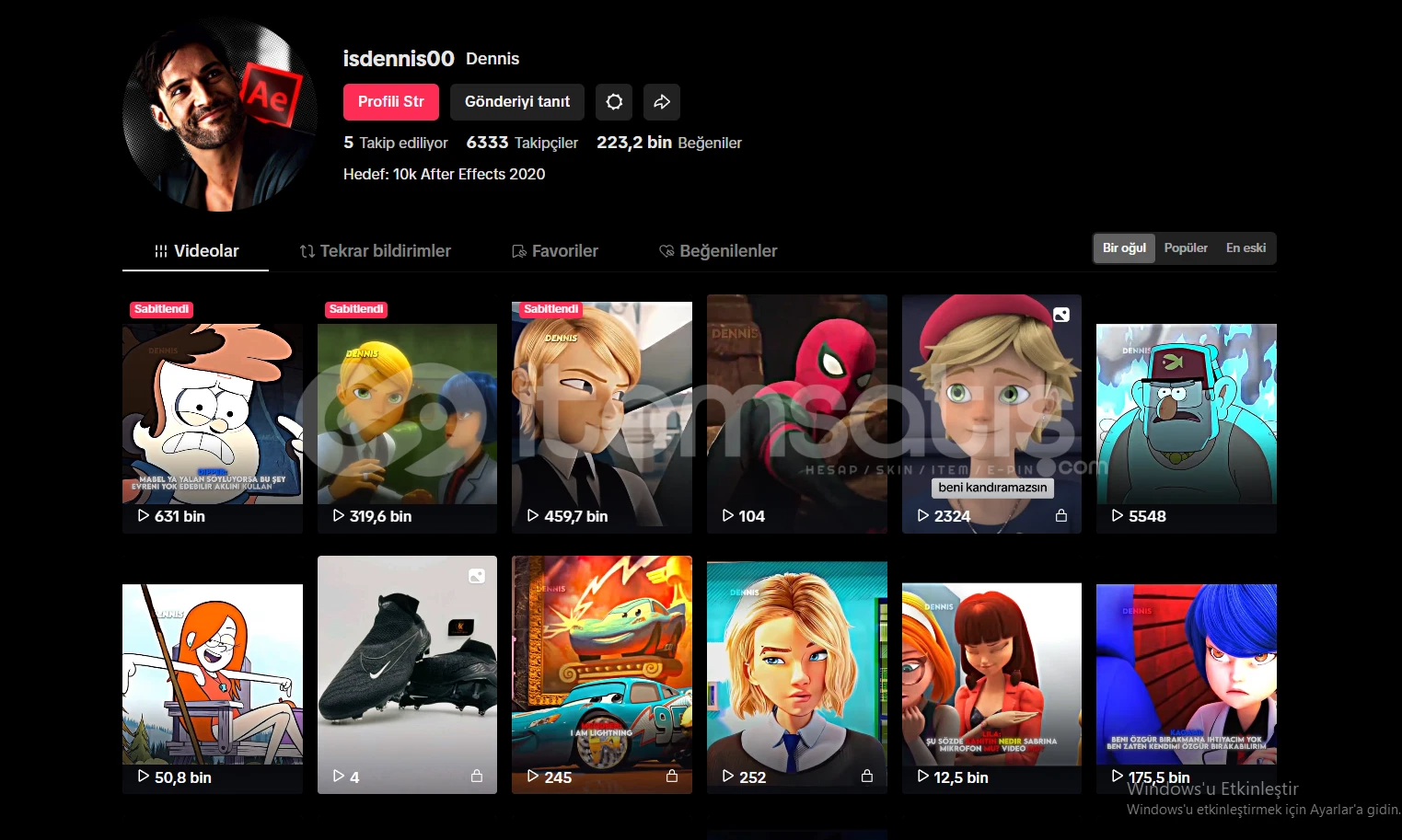Click Sabitlendi badge on 319,6 bin video
The height and width of the screenshot is (840, 1402).
pyautogui.click(x=356, y=309)
